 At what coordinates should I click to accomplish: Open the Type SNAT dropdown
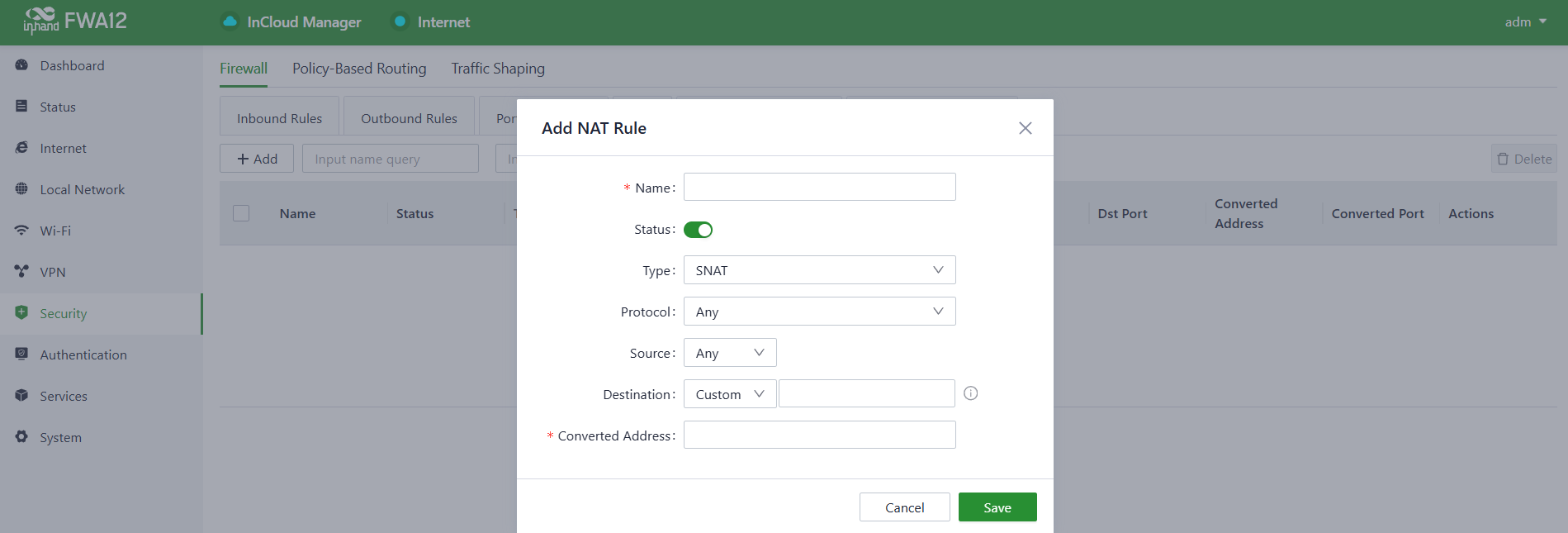point(819,270)
